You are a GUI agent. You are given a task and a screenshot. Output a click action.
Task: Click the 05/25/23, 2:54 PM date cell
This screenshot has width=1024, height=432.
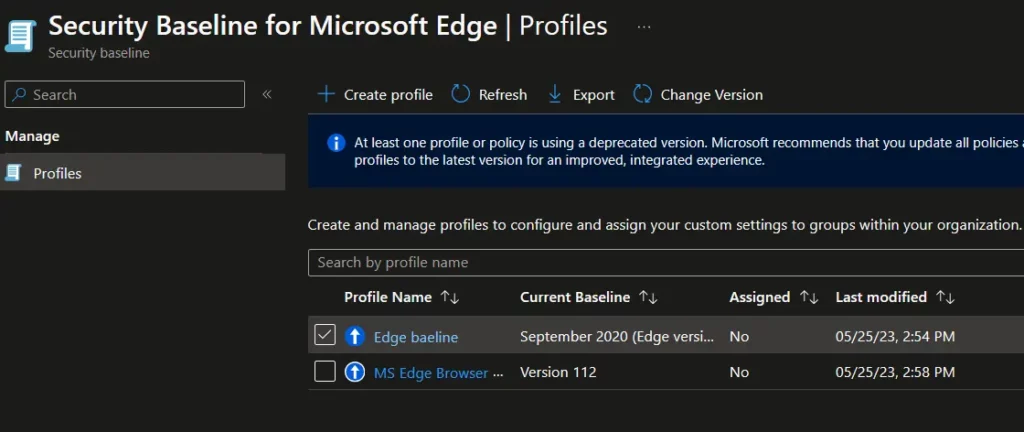pyautogui.click(x=895, y=337)
